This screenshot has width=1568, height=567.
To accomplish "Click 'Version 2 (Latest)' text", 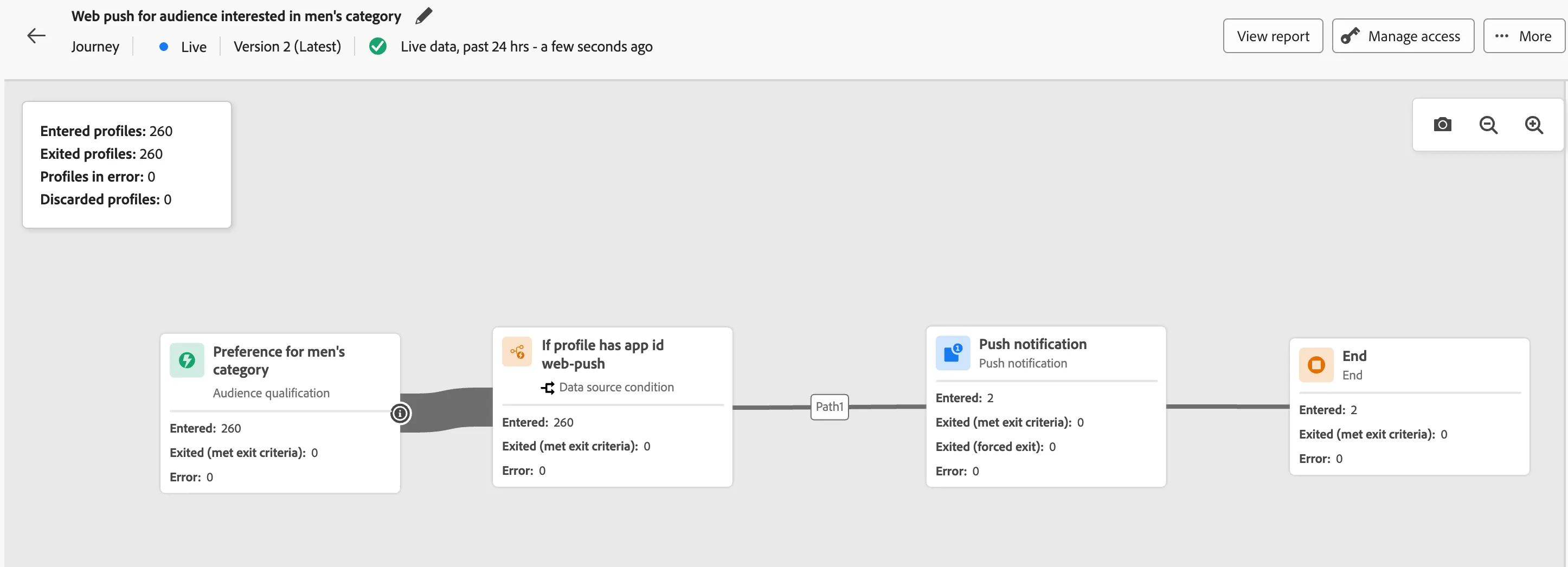I will coord(287,46).
